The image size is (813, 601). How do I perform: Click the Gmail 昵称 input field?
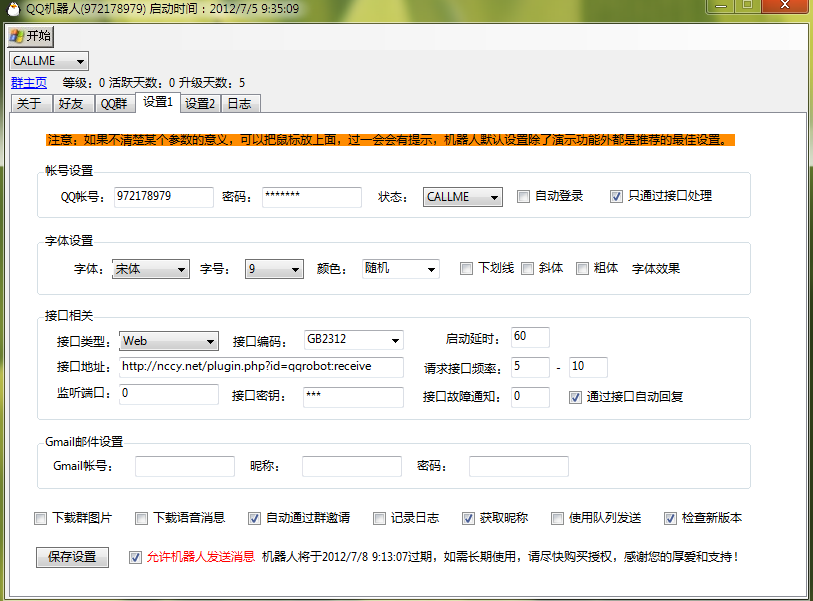(x=352, y=466)
